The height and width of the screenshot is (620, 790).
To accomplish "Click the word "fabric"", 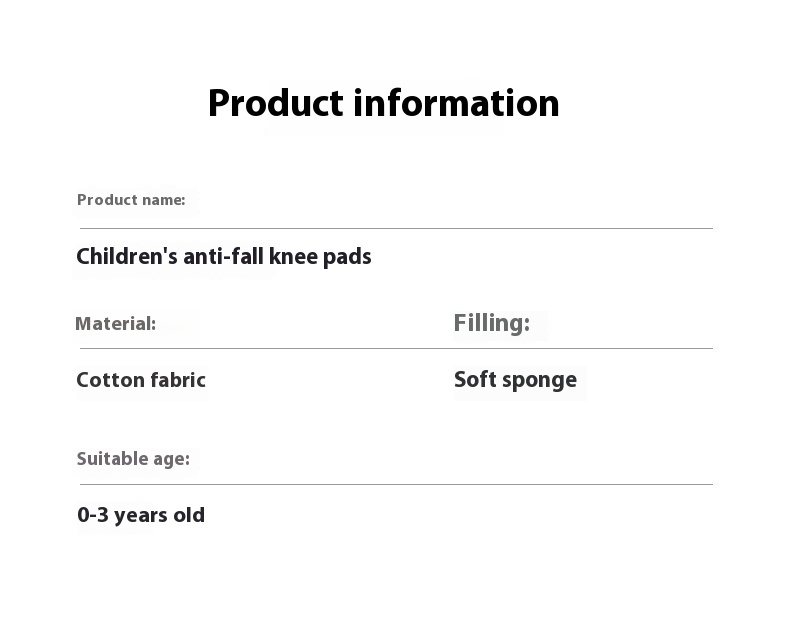I will [x=178, y=380].
